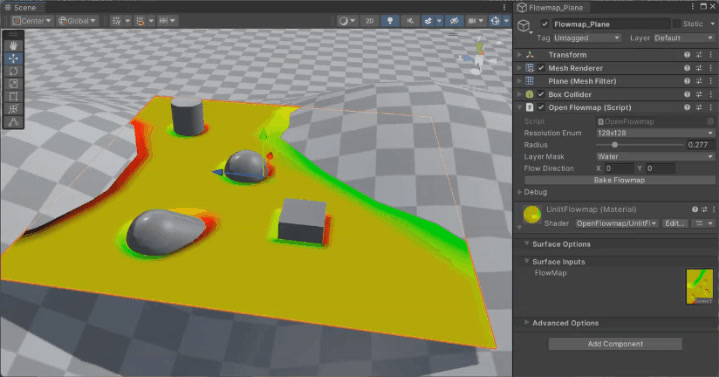
Task: Click the grid visibility icon in Scene toolbar
Action: click(116, 21)
